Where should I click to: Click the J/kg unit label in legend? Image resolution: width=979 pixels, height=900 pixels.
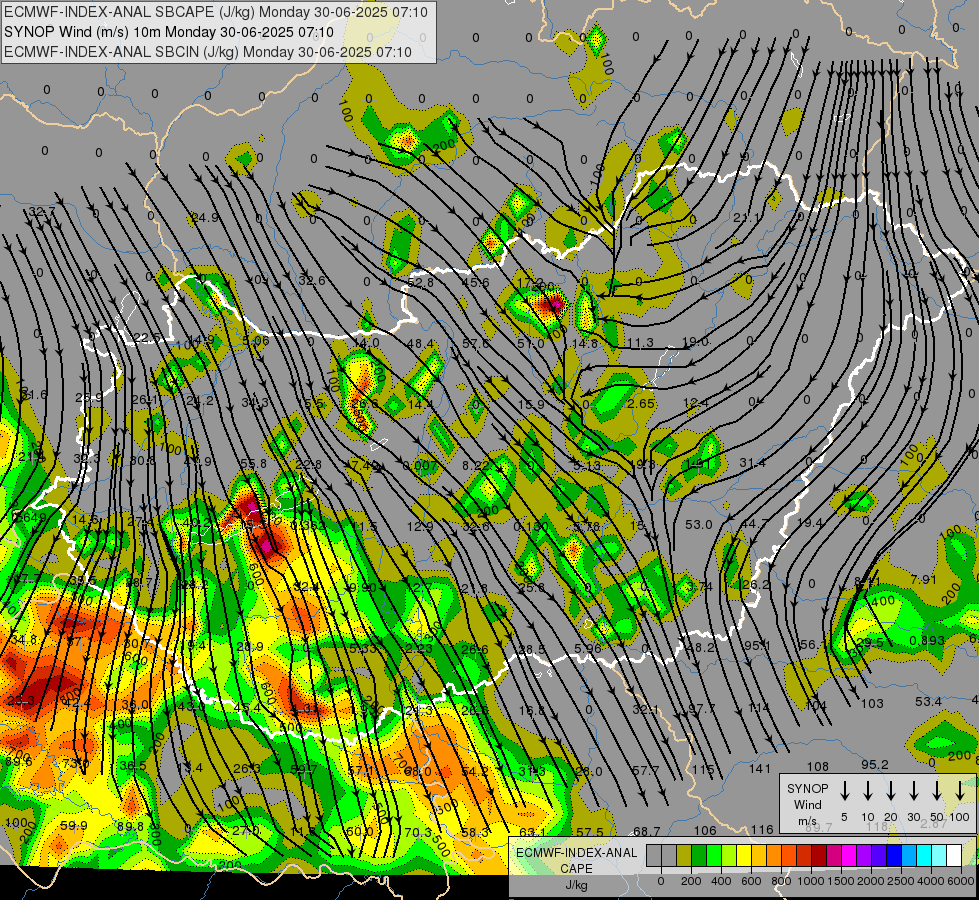point(576,885)
